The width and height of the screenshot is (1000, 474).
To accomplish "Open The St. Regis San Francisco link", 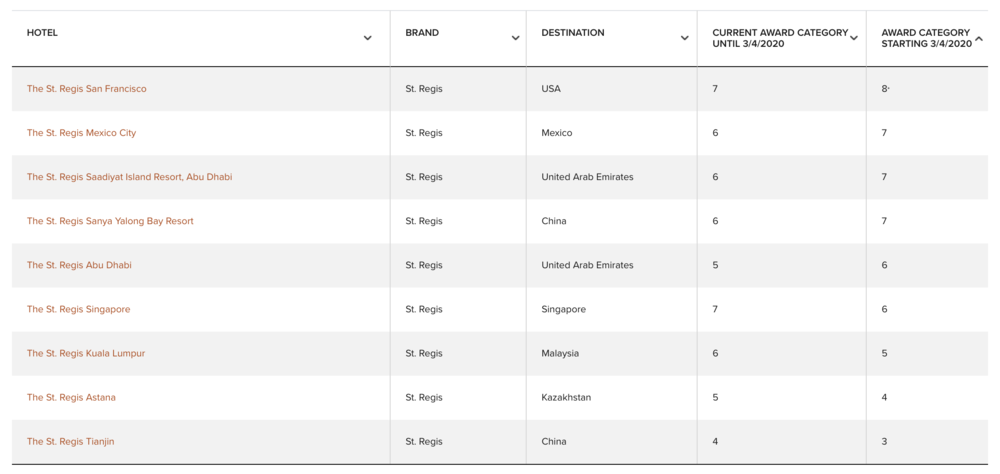I will pyautogui.click(x=86, y=89).
